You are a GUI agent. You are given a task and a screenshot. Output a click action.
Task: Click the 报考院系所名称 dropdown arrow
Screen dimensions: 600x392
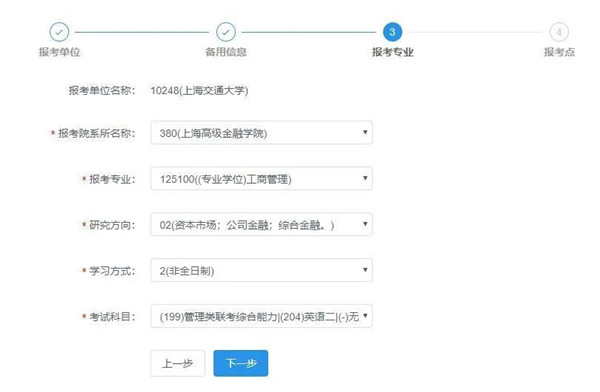[365, 132]
